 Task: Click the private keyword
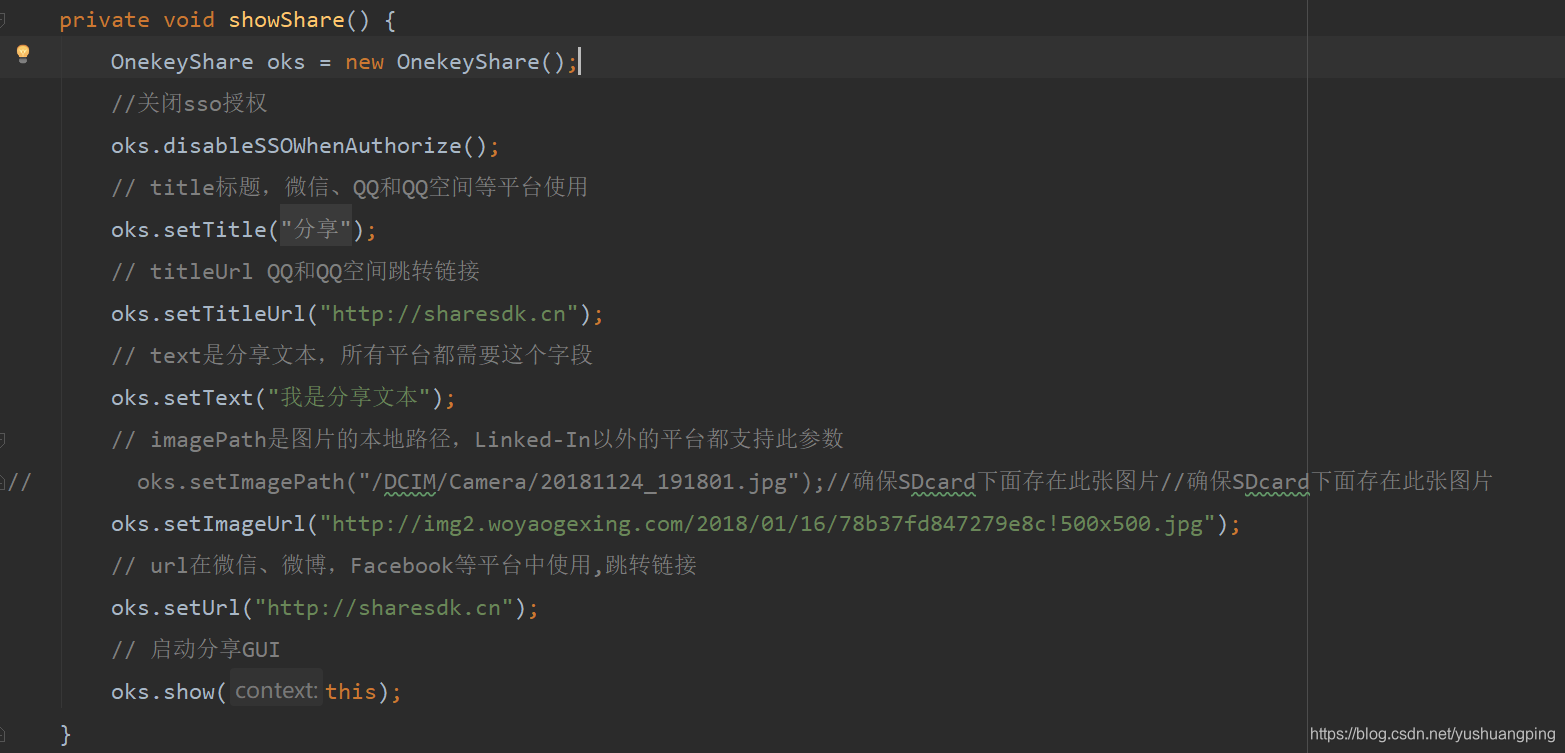point(105,20)
